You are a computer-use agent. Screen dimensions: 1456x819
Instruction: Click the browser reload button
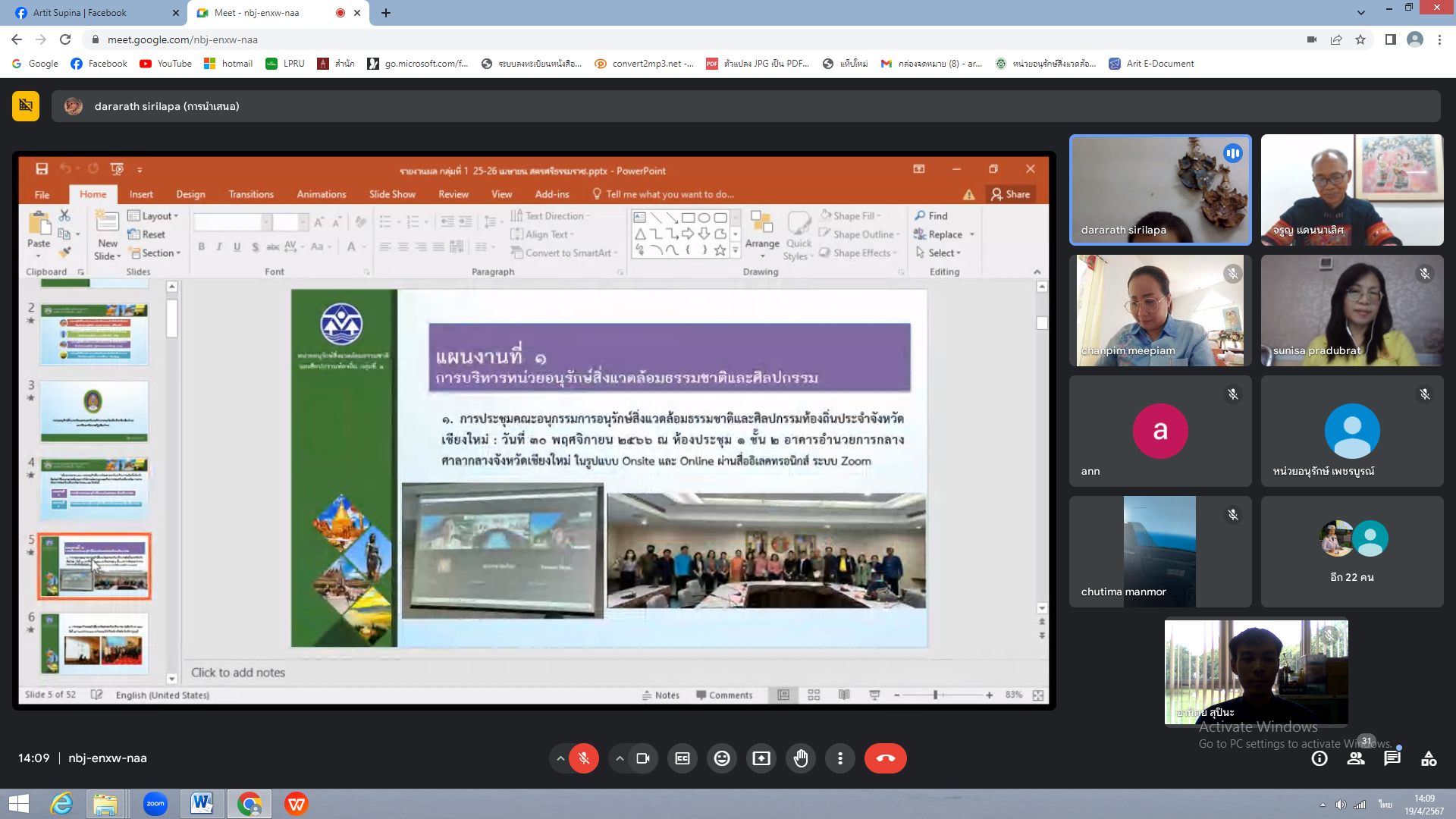pos(65,39)
